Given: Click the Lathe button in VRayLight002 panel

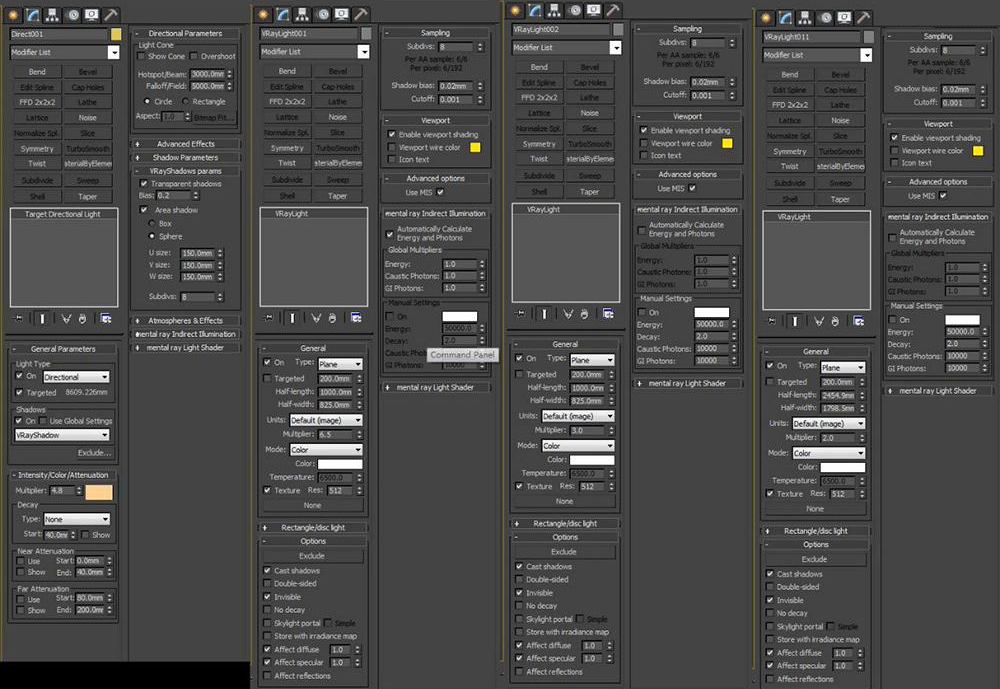Looking at the screenshot, I should pyautogui.click(x=589, y=98).
